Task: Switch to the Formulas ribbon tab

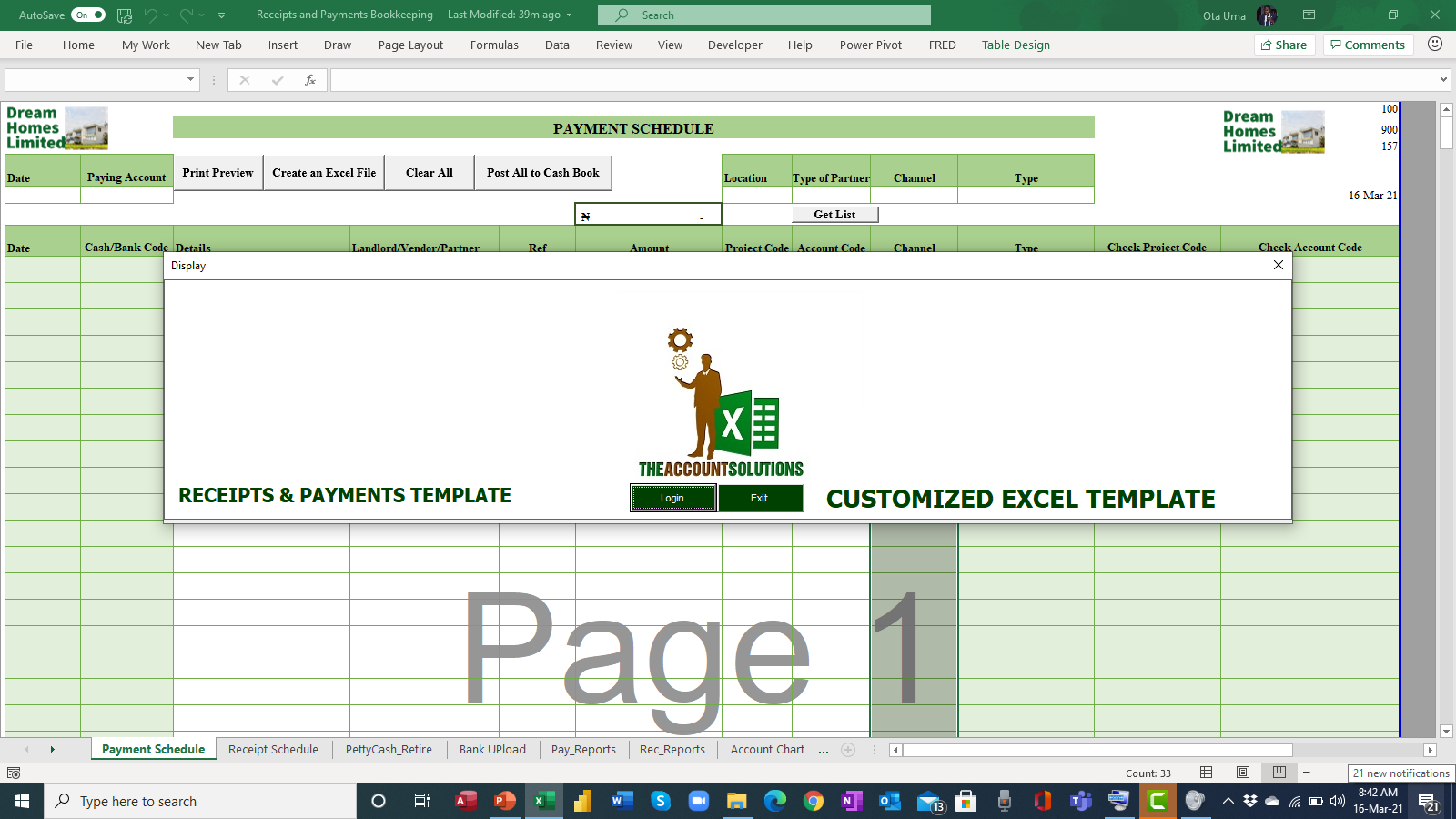Action: [x=494, y=45]
